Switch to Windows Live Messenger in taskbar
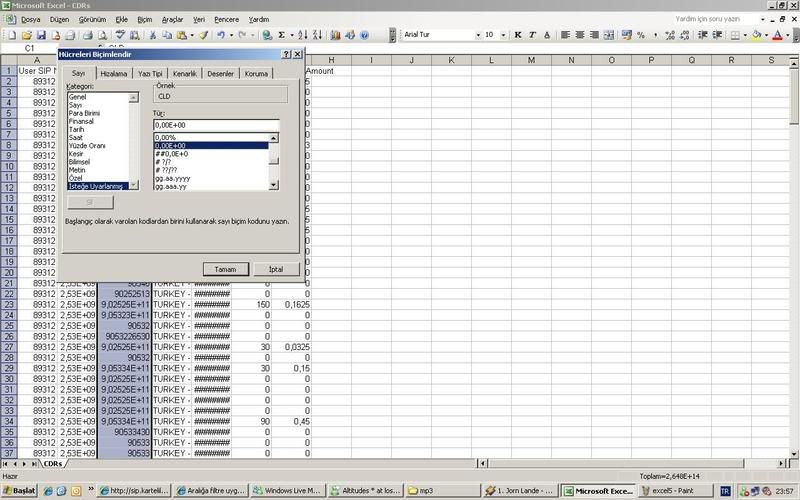 click(288, 491)
